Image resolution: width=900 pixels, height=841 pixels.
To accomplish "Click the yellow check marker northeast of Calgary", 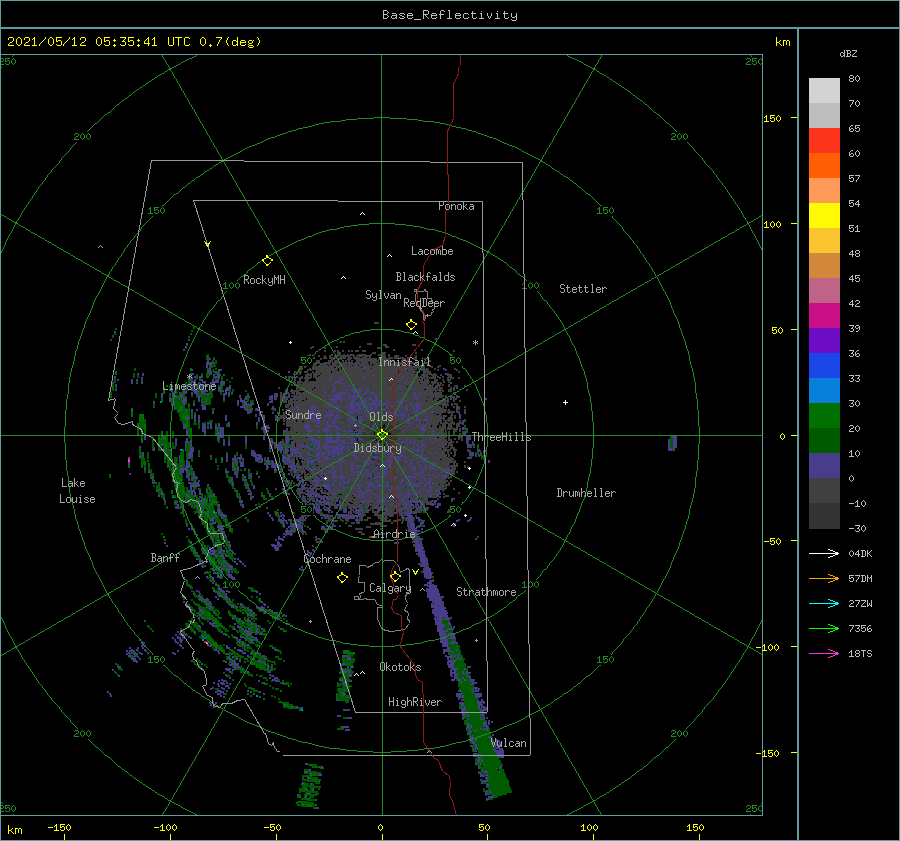I will (415, 572).
